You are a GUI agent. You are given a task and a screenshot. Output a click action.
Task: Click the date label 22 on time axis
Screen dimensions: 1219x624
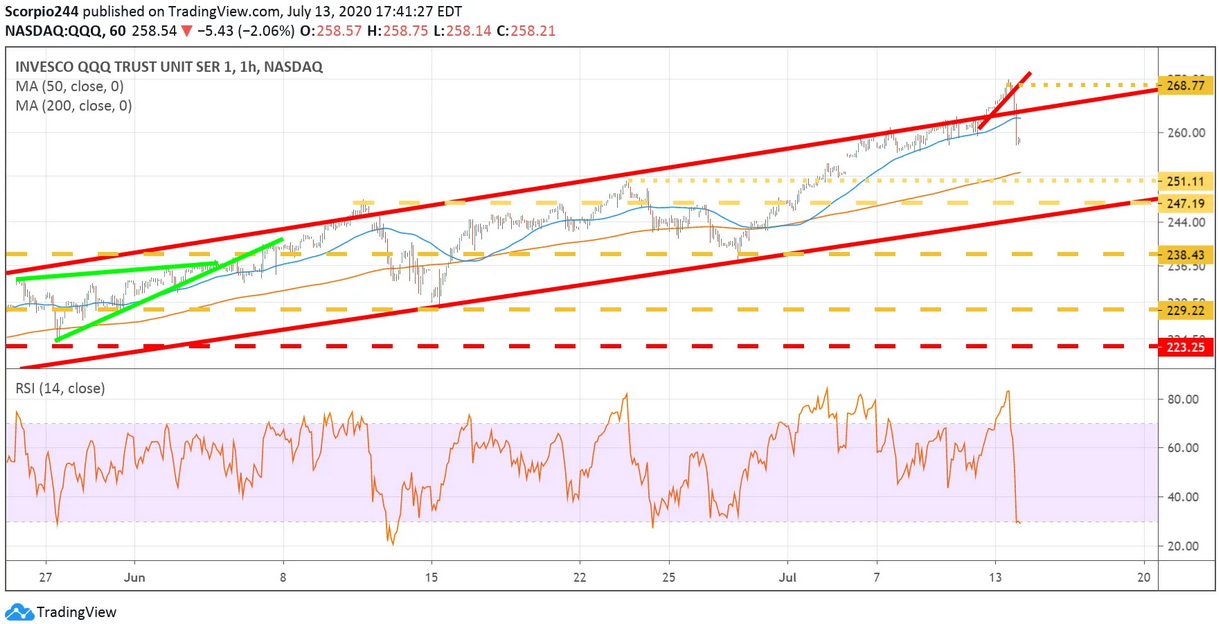point(579,578)
